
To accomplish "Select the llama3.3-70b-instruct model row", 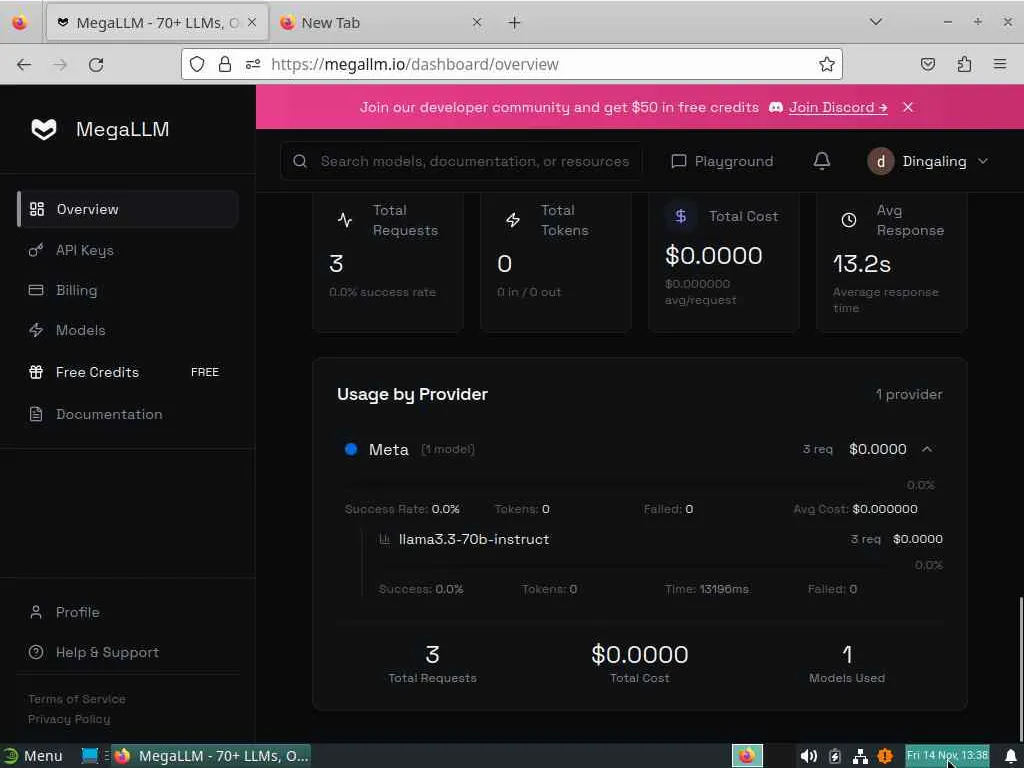I will click(660, 539).
